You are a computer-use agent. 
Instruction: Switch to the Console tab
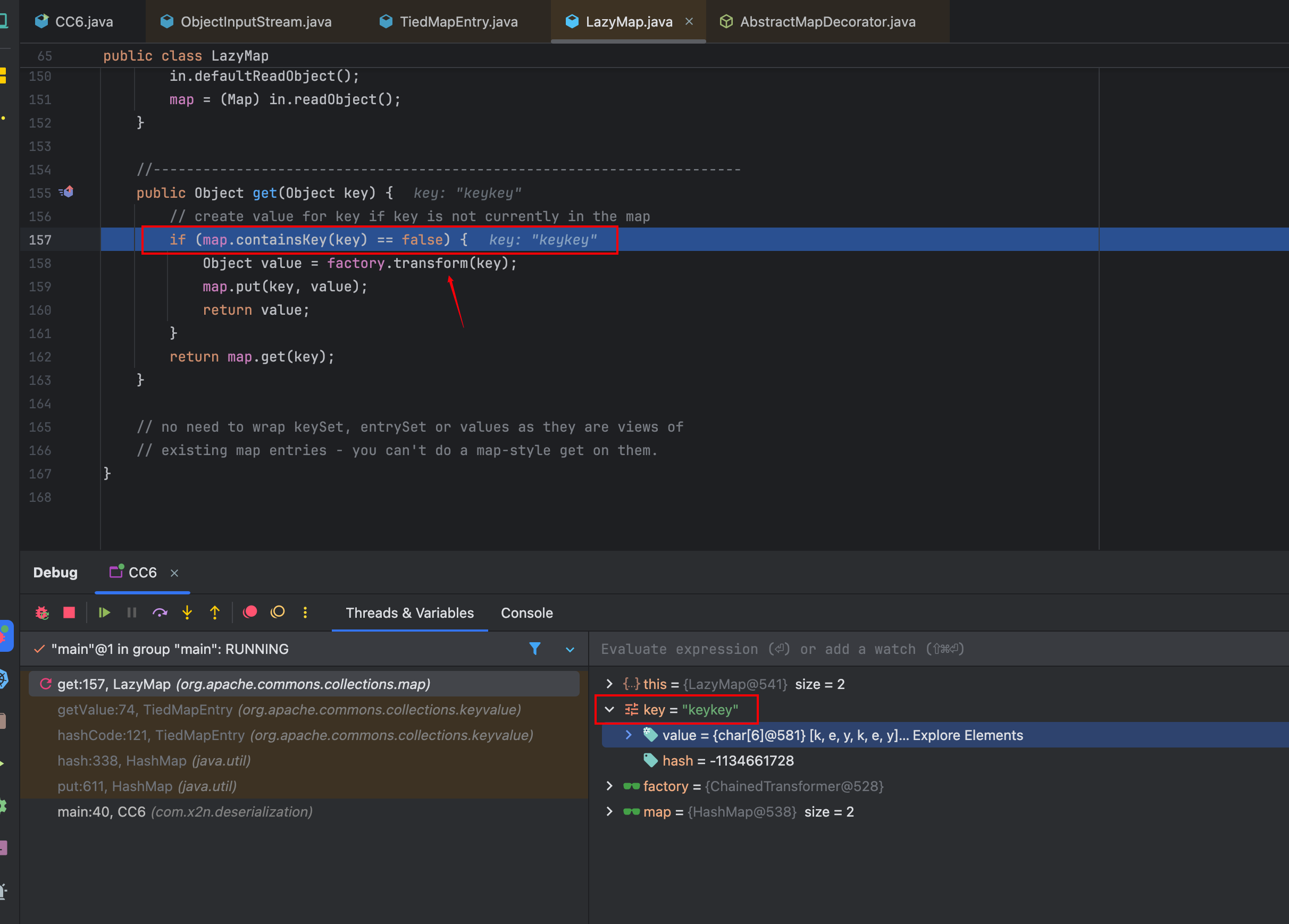coord(527,612)
